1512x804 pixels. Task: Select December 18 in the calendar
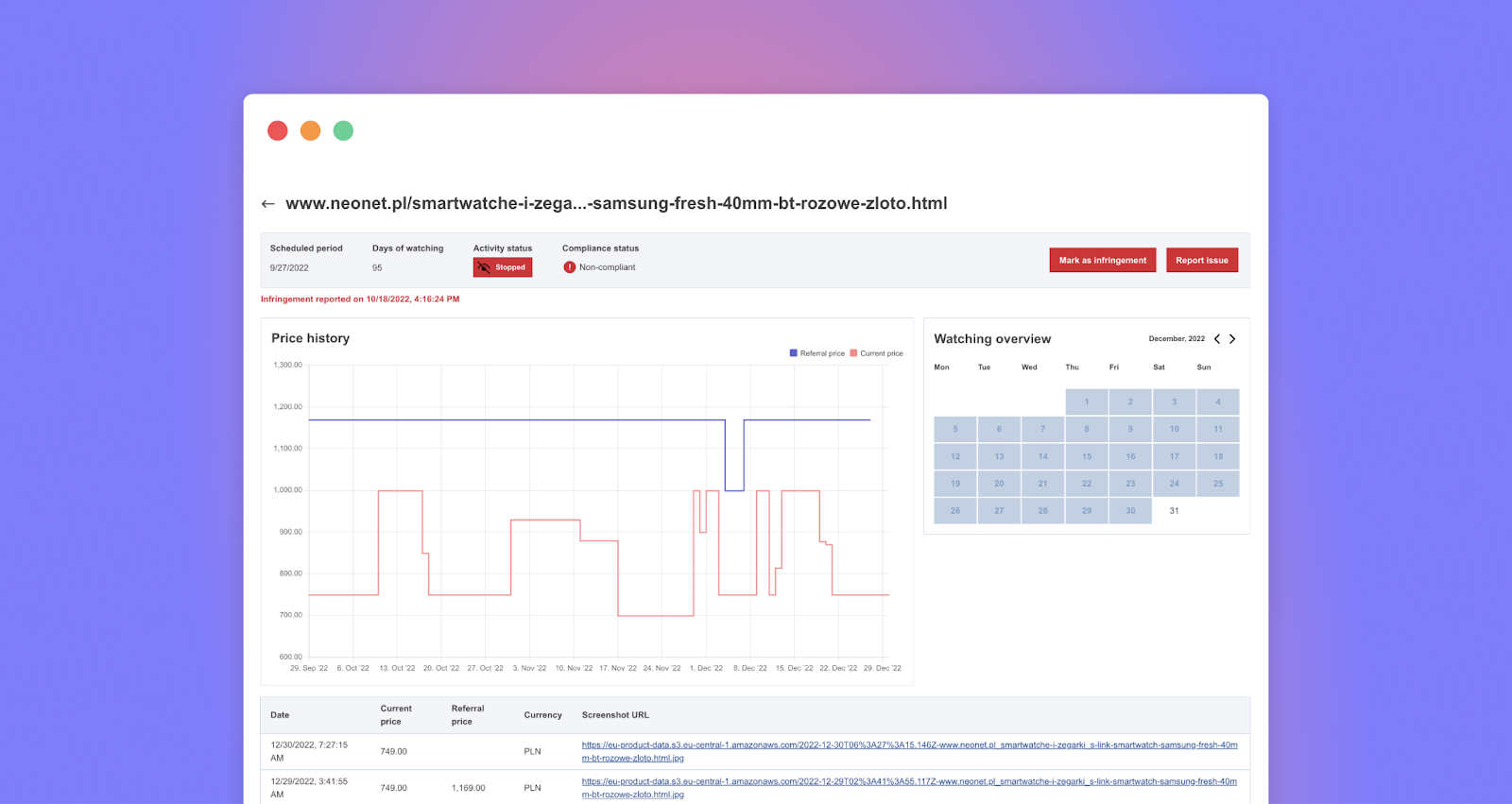coord(1218,456)
